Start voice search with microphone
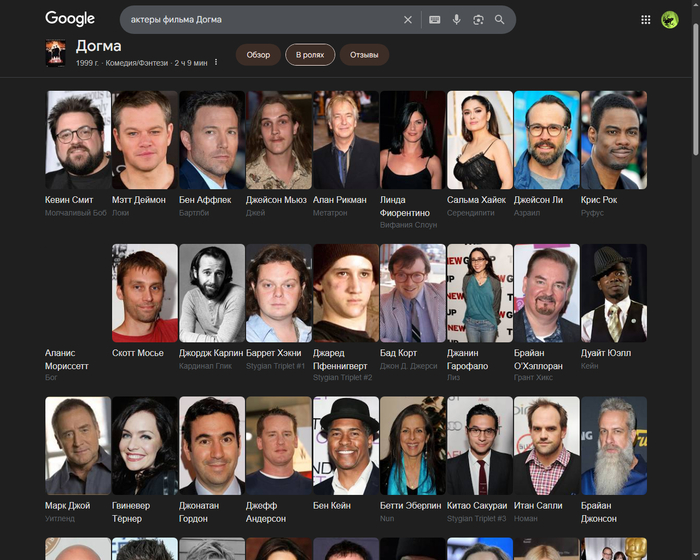700x560 pixels. click(x=457, y=19)
